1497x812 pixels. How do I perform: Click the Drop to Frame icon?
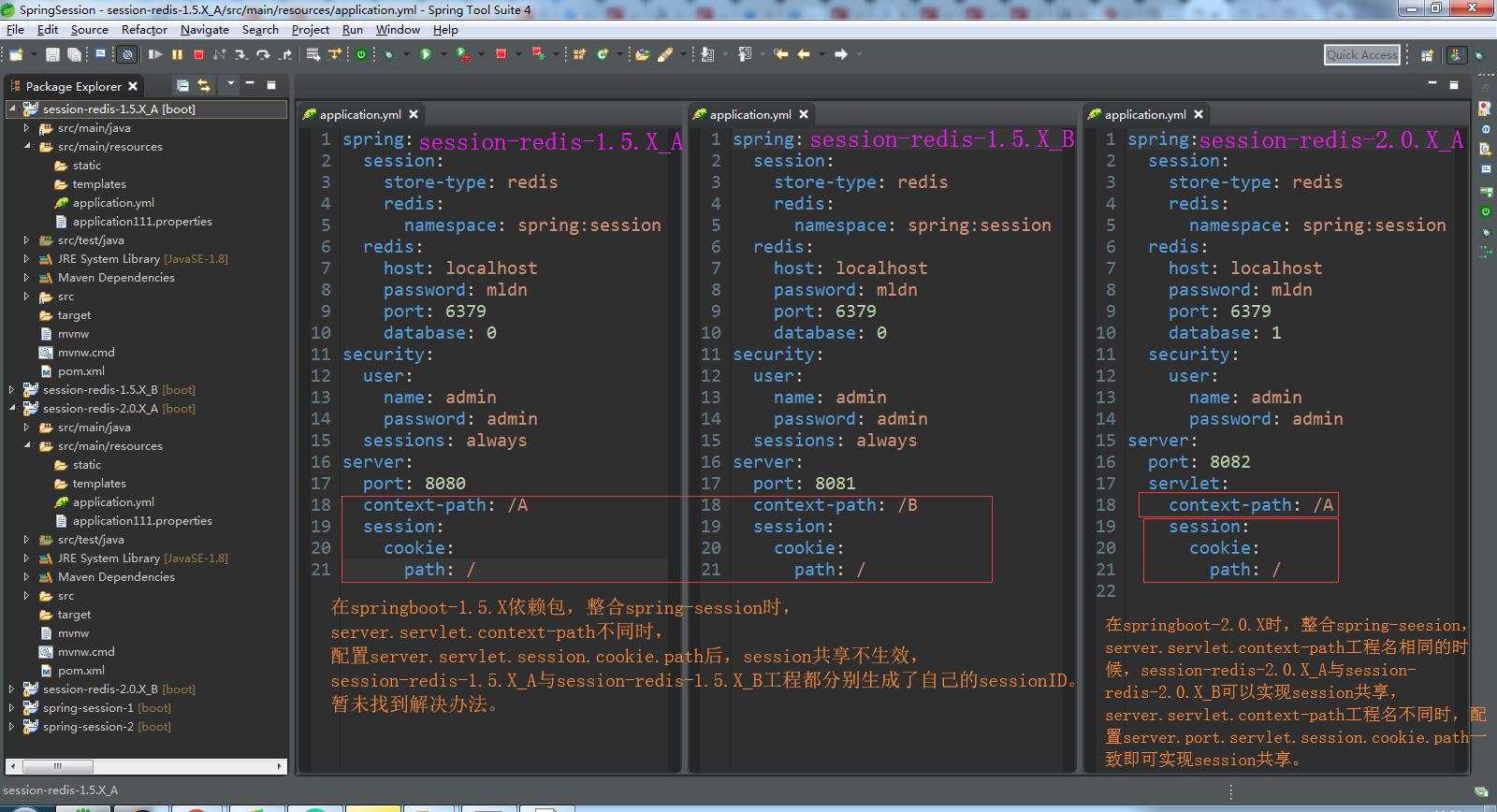pos(312,54)
